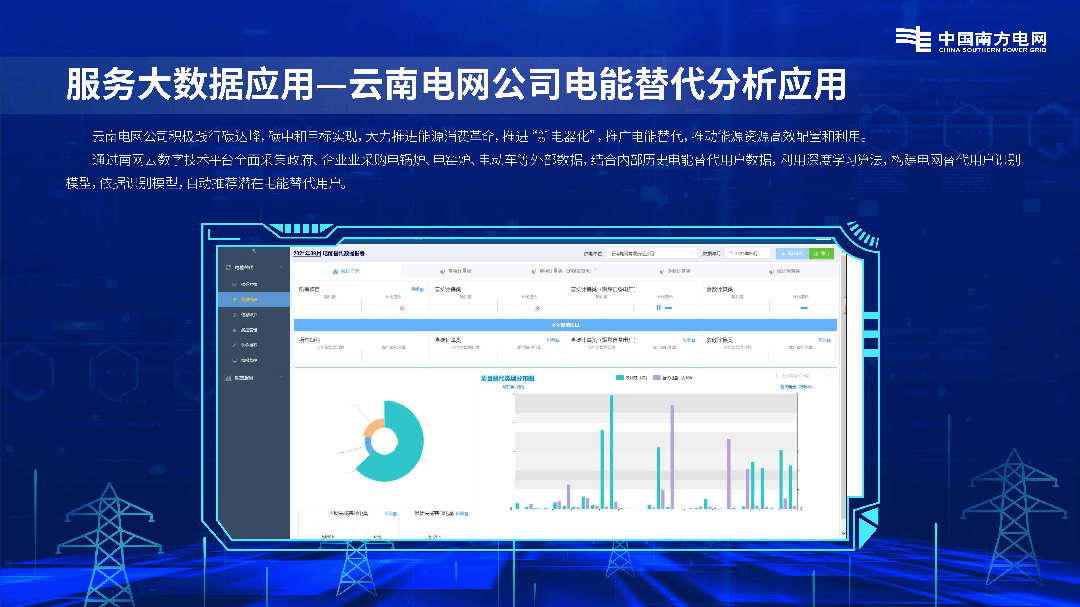Open the detail link on the fourth lower-row card
The image size is (1080, 607).
[824, 340]
